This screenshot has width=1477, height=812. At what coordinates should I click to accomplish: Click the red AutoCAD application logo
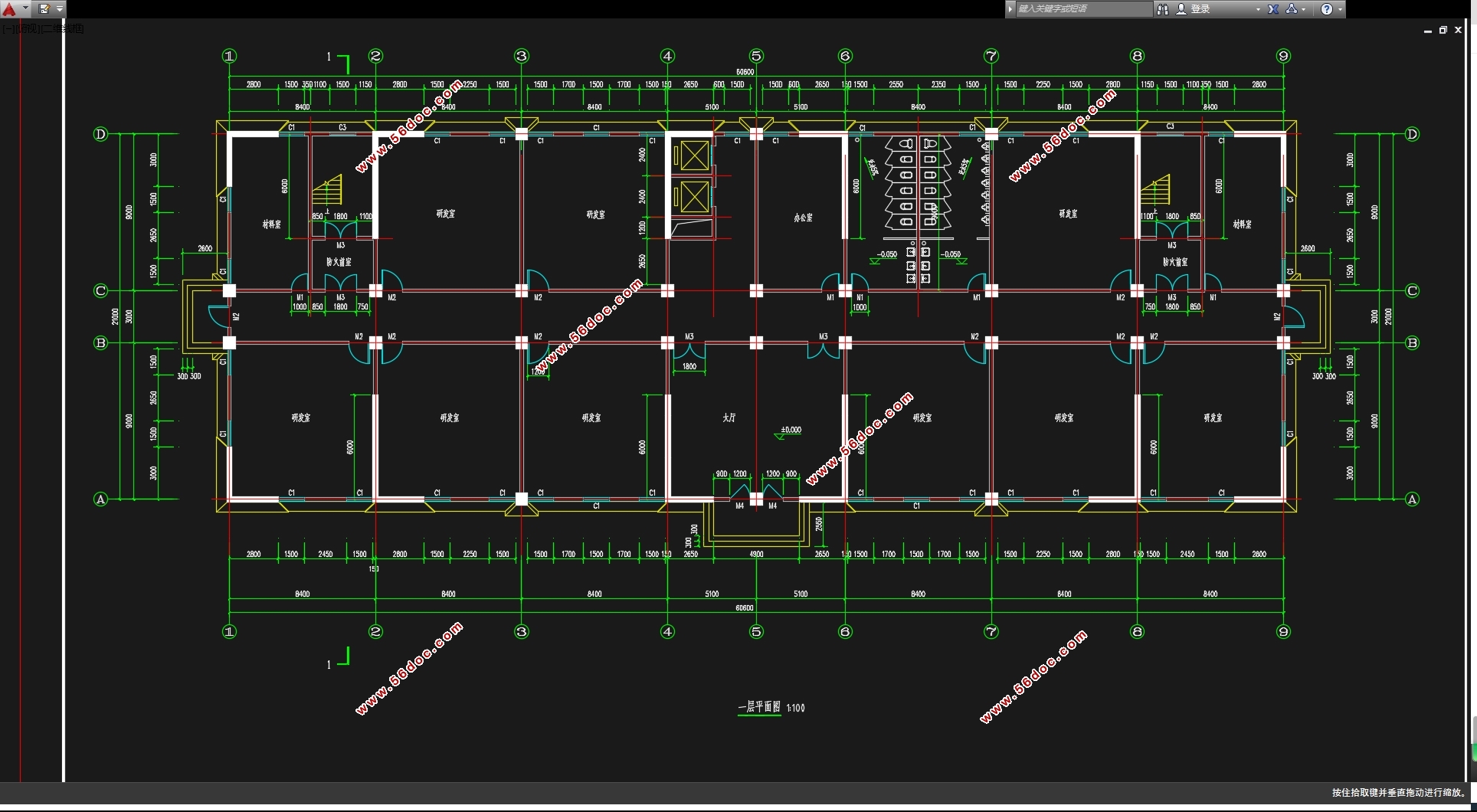[x=9, y=9]
